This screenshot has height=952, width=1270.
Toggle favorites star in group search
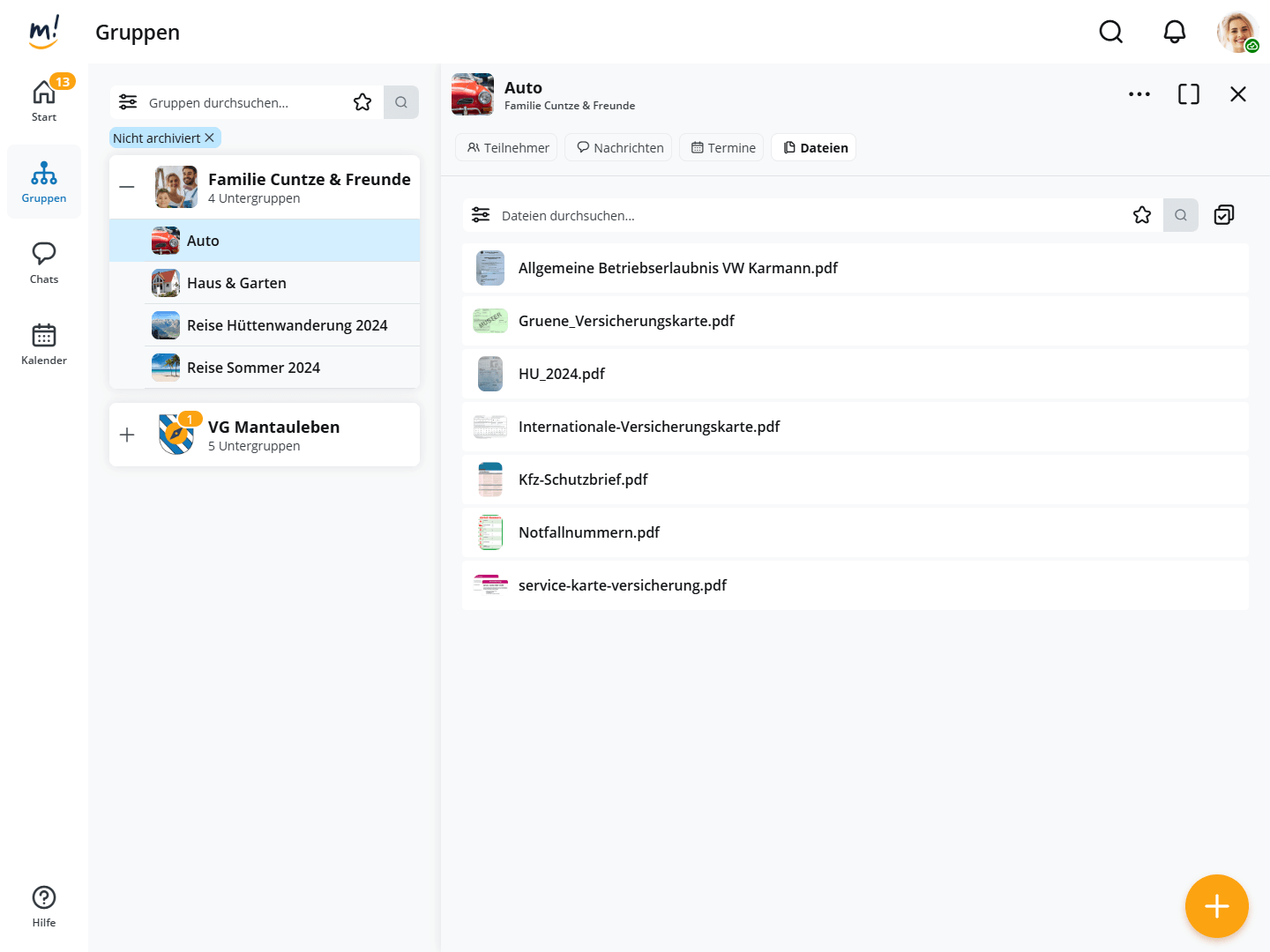tap(362, 102)
